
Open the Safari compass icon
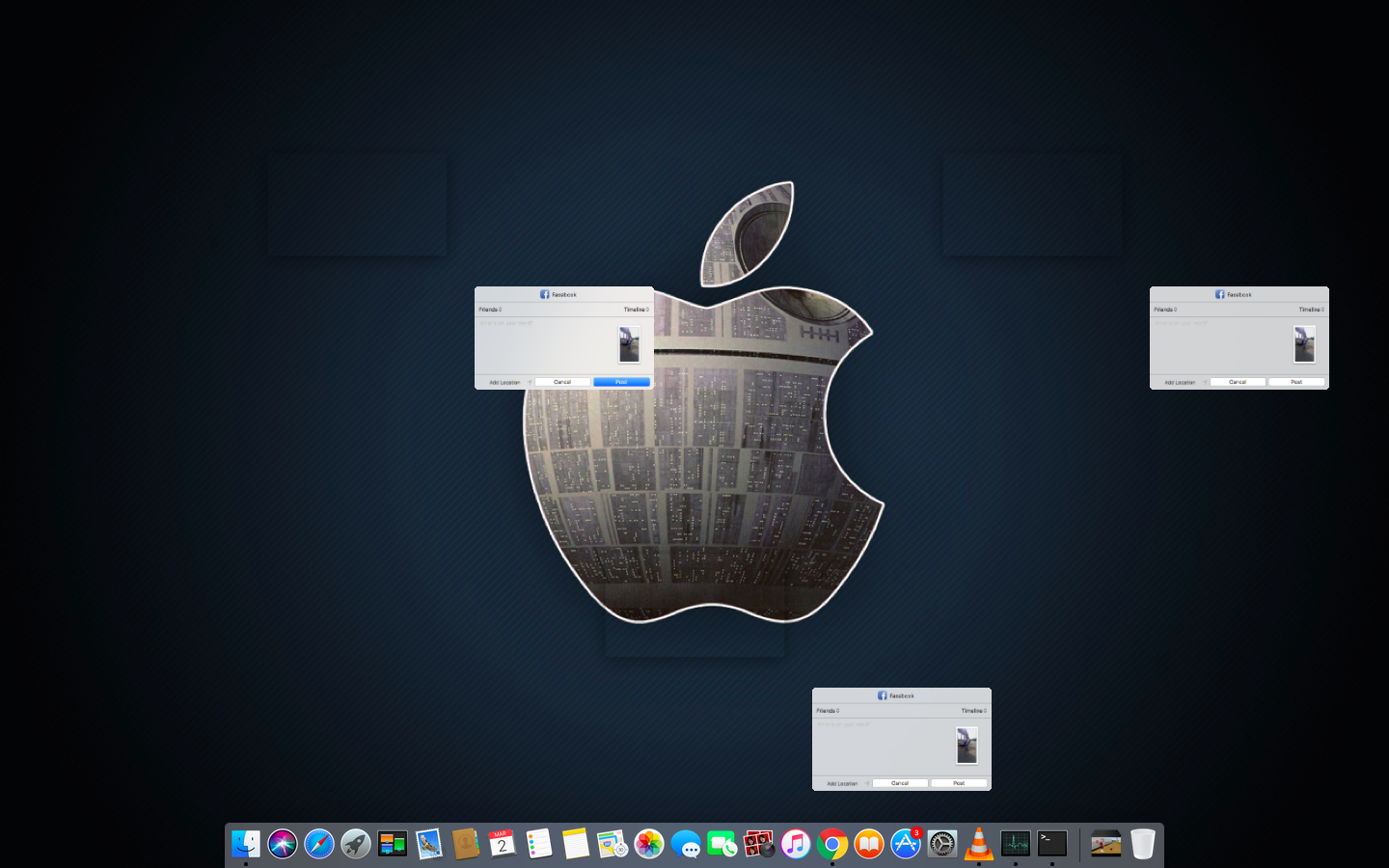[x=319, y=844]
